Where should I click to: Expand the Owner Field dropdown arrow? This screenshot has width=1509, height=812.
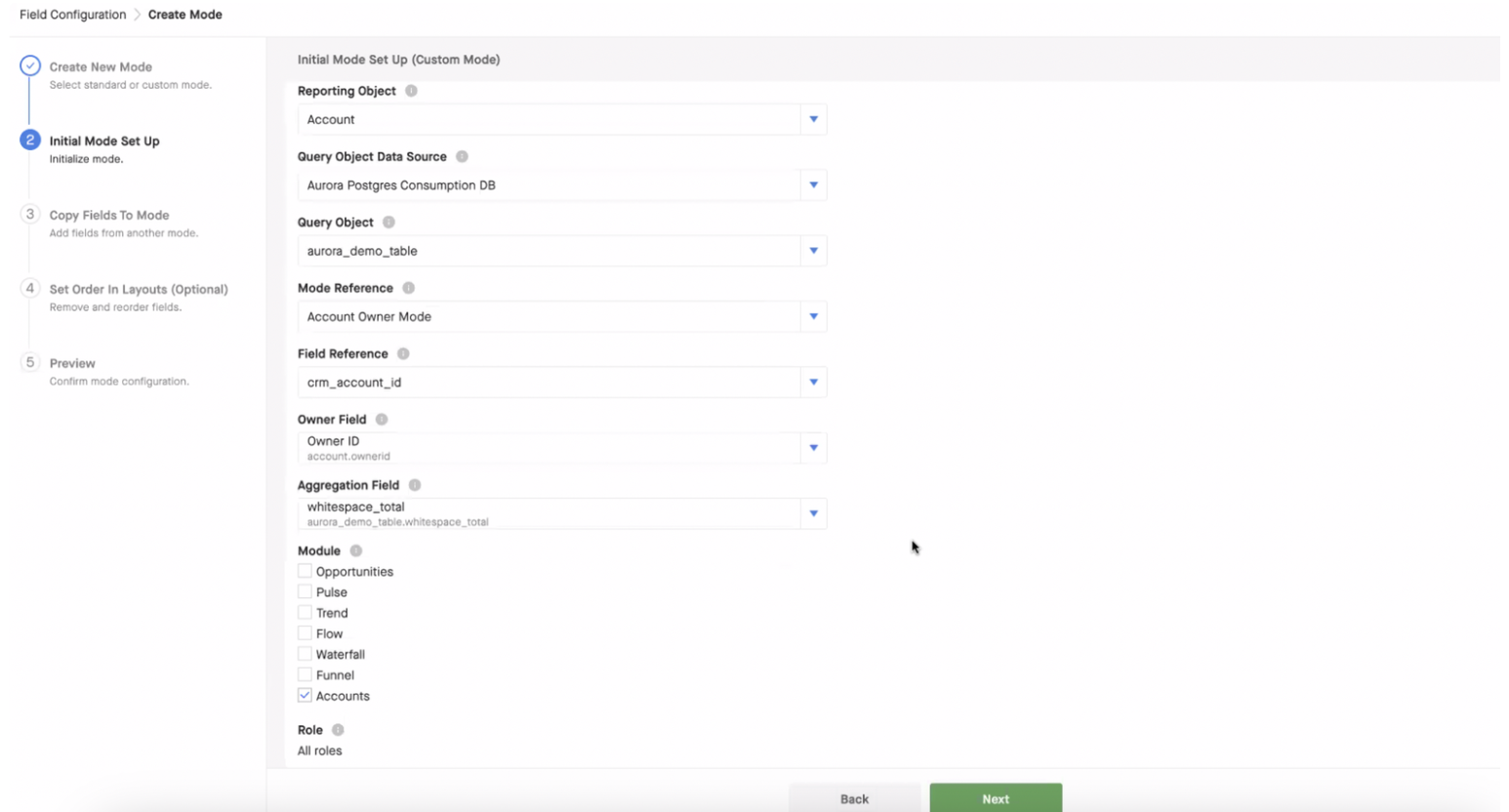point(813,448)
